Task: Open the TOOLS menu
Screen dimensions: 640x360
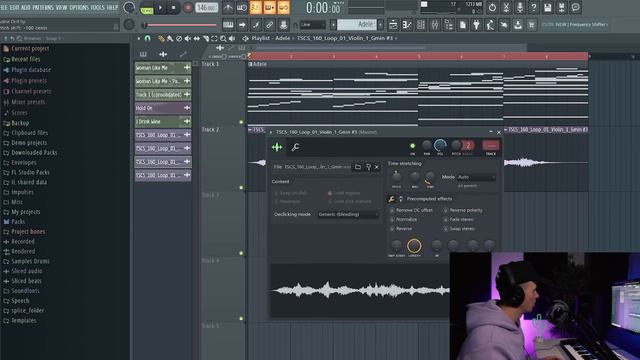Action: [x=98, y=7]
